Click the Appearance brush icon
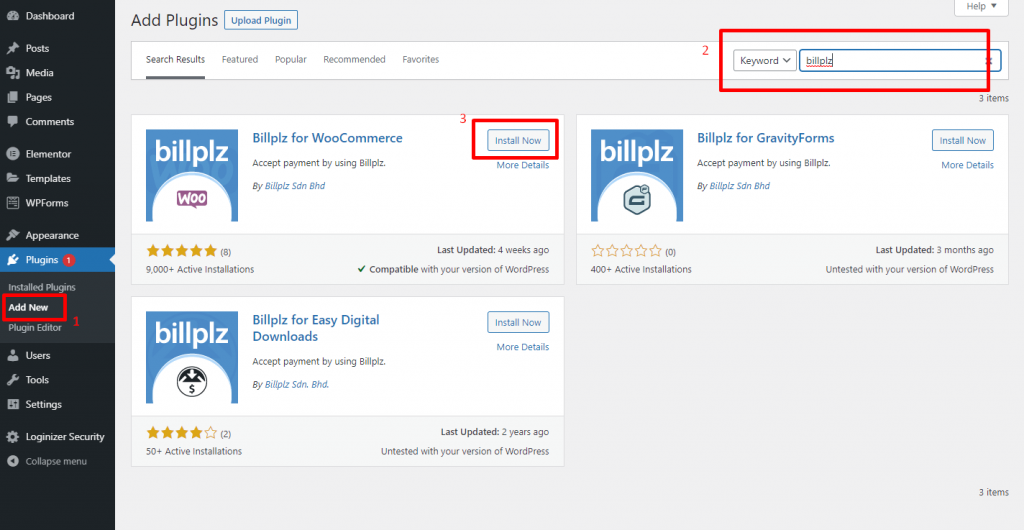 coord(12,235)
